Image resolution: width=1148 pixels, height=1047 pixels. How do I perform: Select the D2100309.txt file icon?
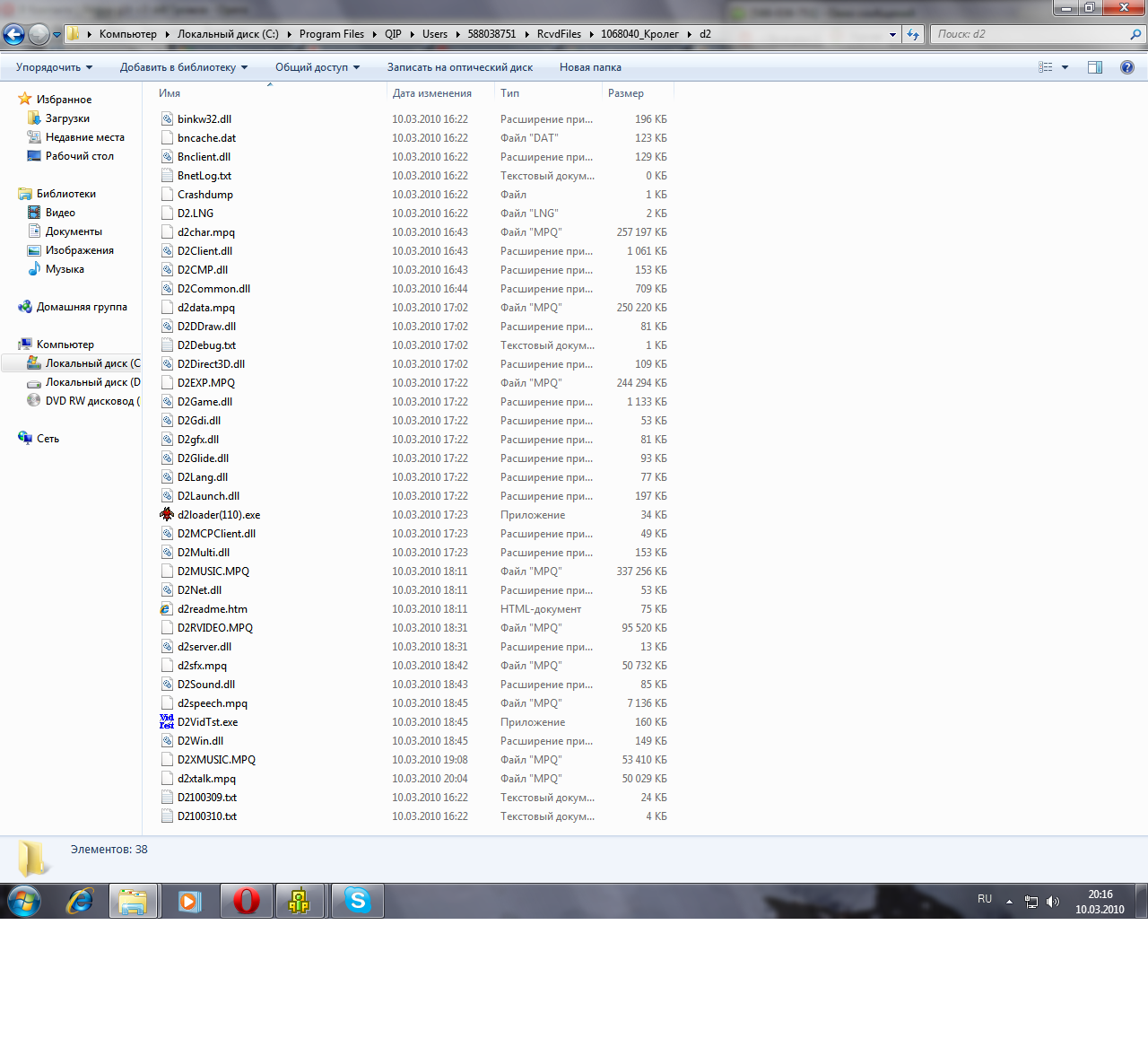tap(167, 798)
